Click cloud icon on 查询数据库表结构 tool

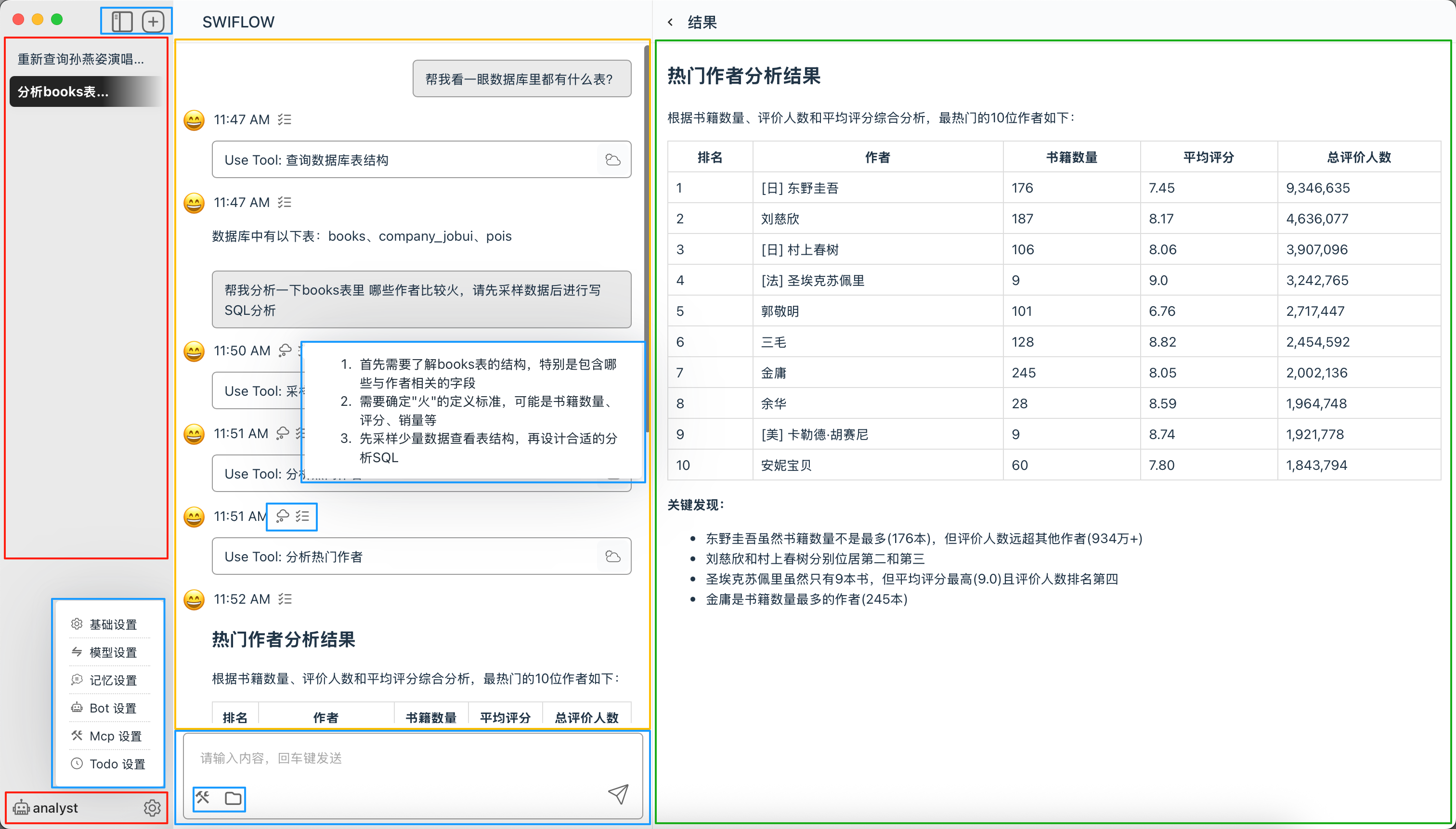(x=613, y=160)
